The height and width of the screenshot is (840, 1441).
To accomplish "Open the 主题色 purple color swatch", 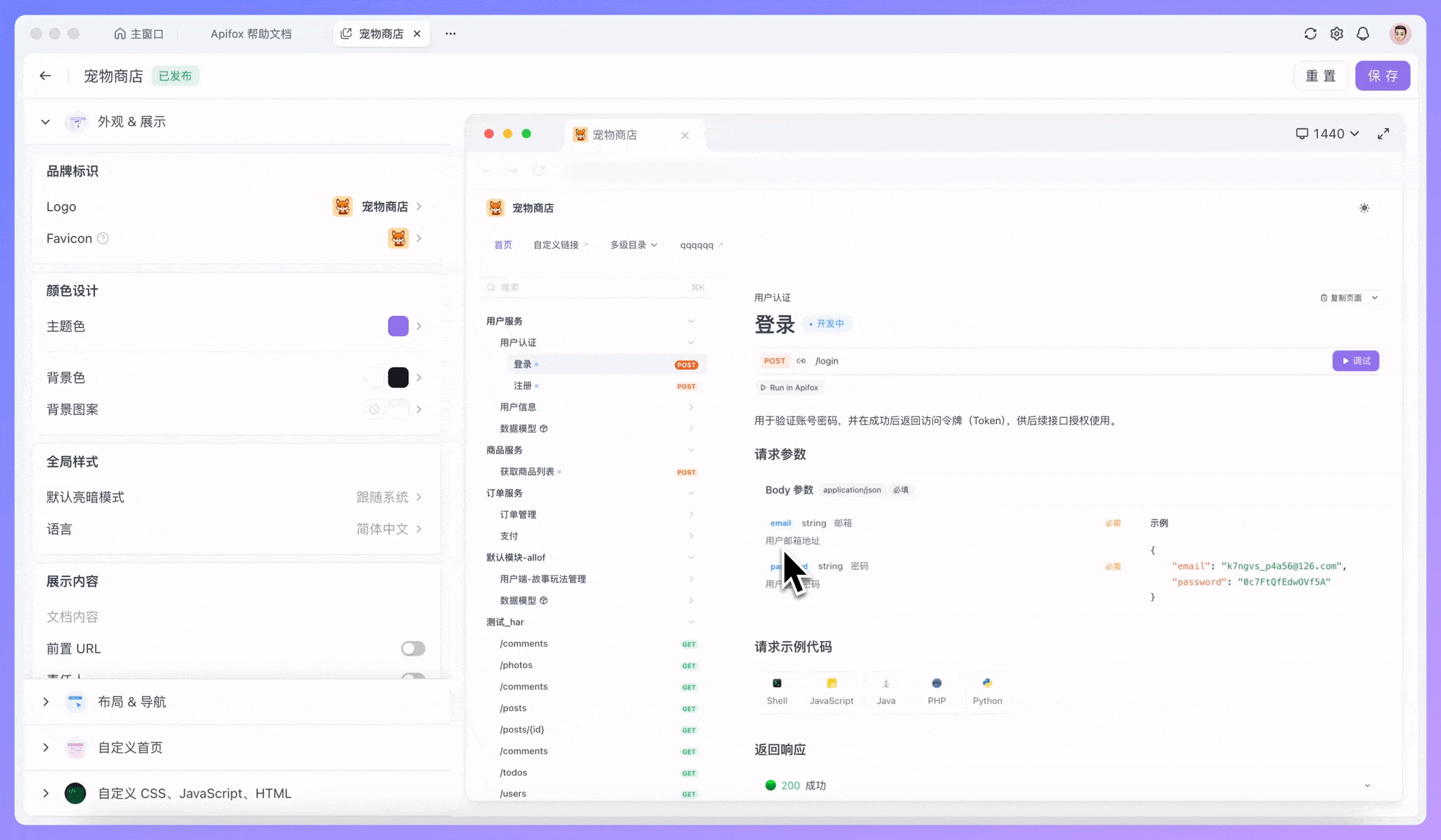I will (x=398, y=326).
